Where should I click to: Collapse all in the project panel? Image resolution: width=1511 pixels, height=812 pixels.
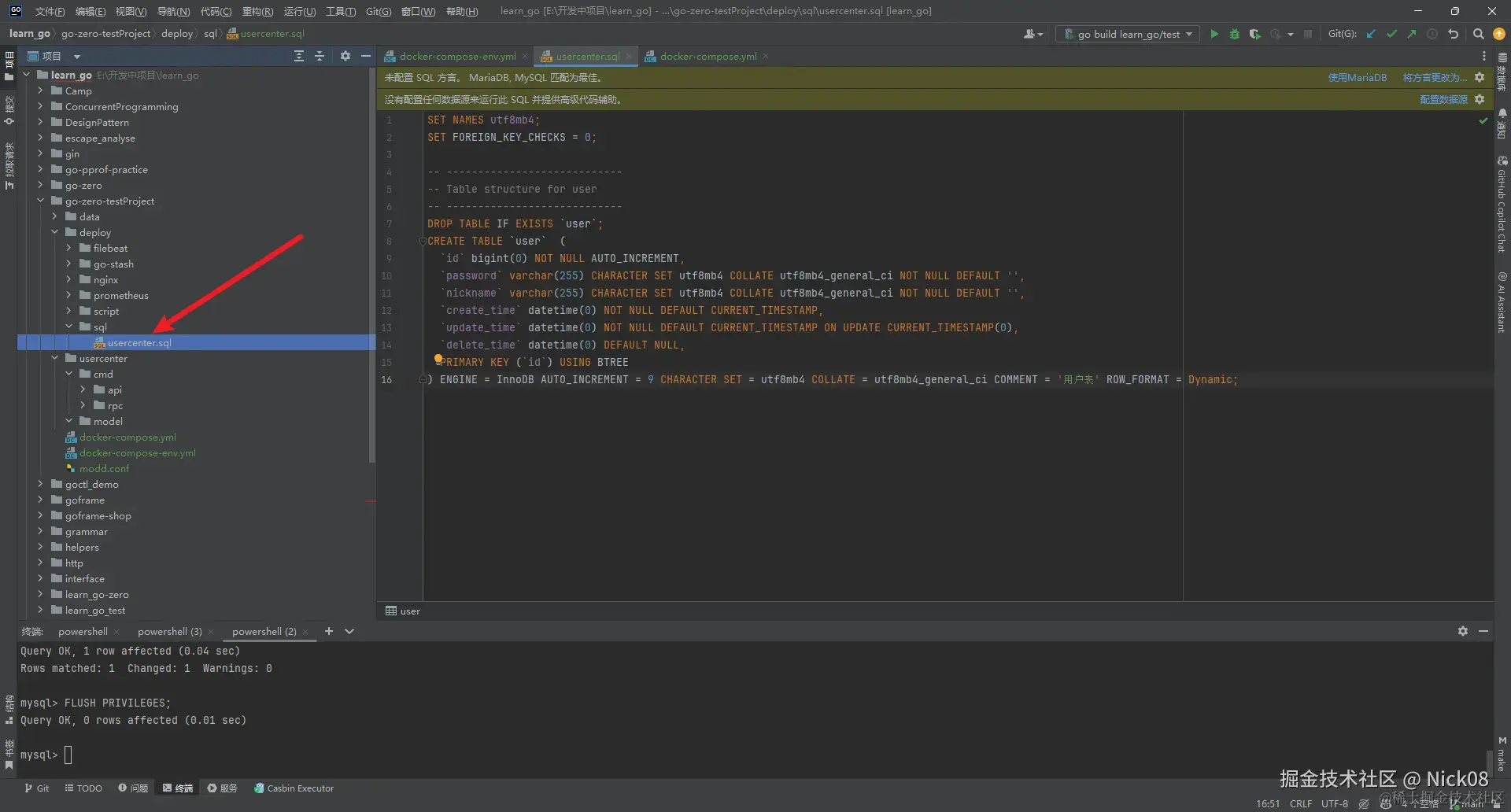tap(320, 56)
